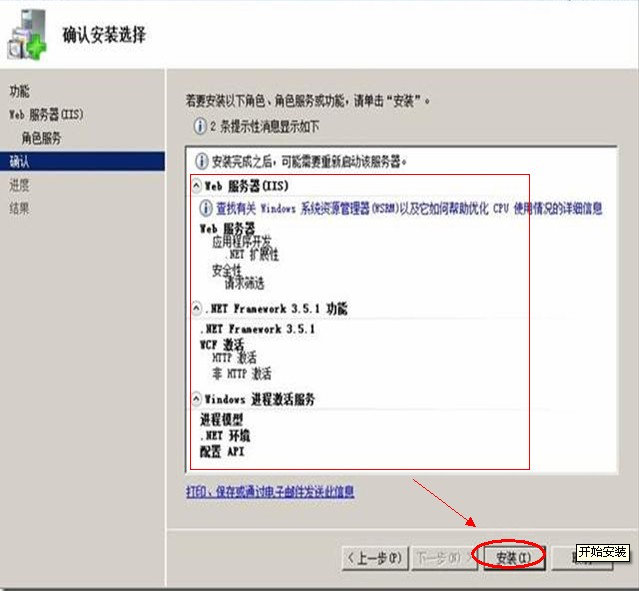Viewport: 639px width, 591px height.
Task: Go back with 上一步(P) button
Action: click(x=375, y=558)
